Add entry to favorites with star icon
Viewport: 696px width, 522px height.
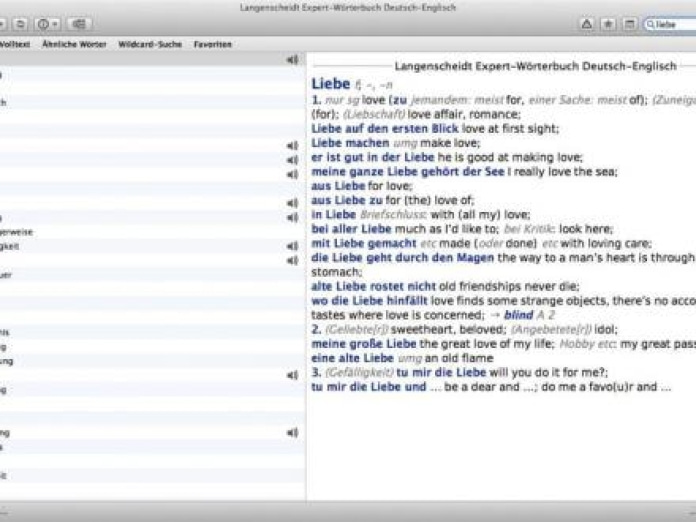pos(608,24)
